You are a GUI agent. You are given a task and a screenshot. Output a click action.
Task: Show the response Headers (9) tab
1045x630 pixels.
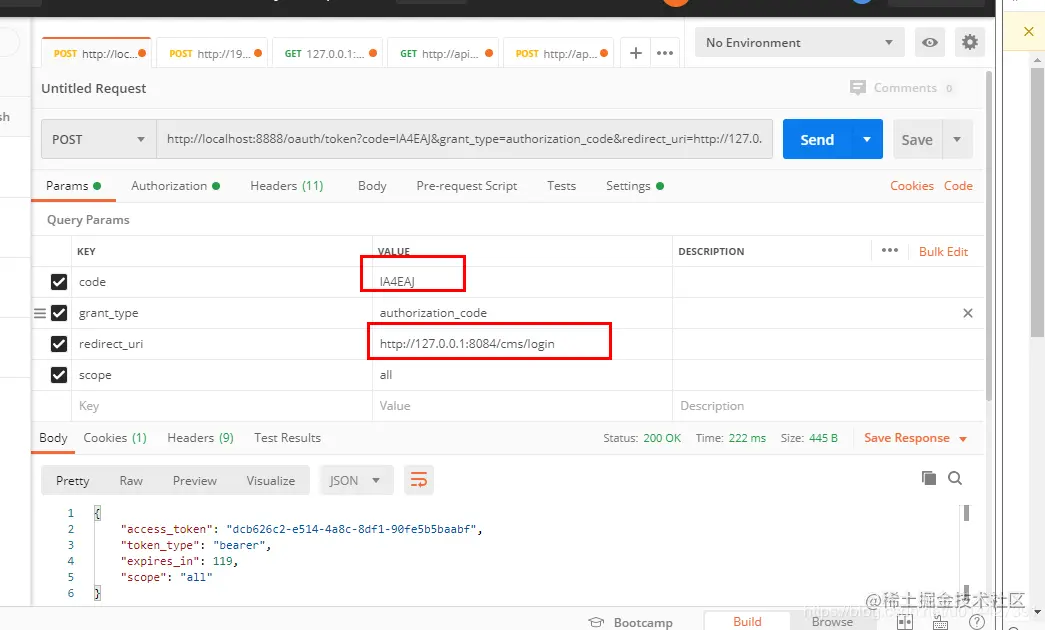pos(200,438)
